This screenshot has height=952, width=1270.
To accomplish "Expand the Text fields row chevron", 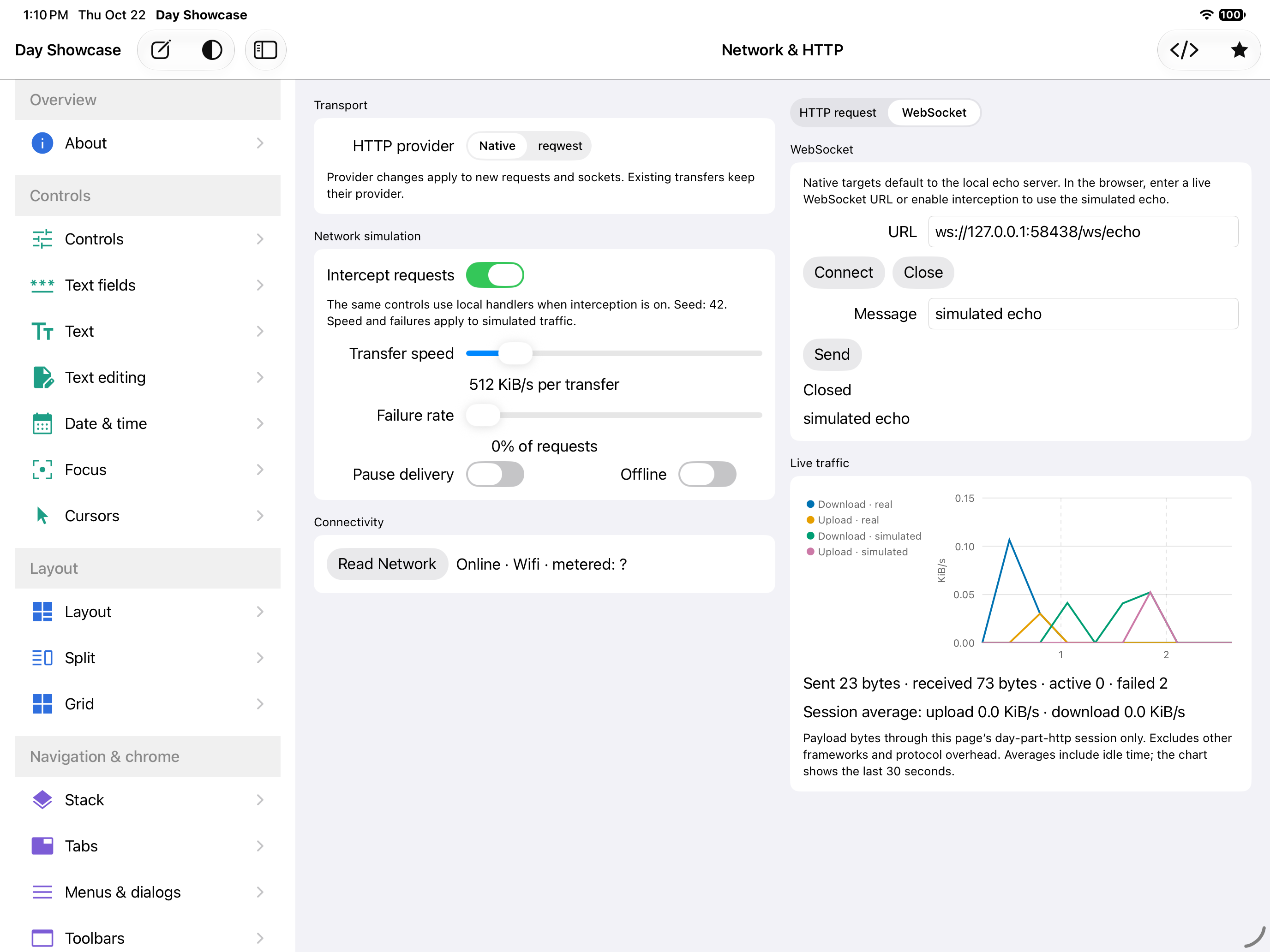I will [x=260, y=285].
